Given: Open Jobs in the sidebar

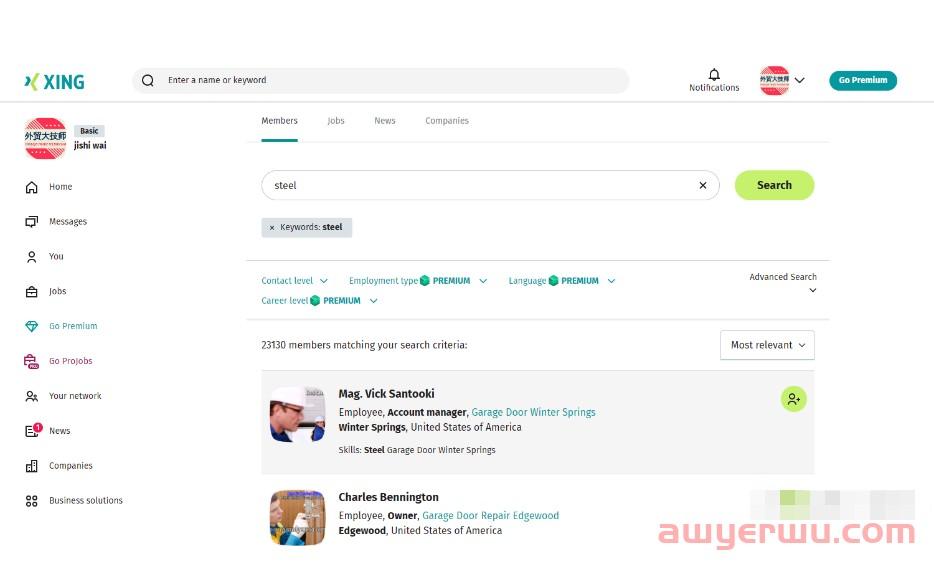Looking at the screenshot, I should pos(57,291).
